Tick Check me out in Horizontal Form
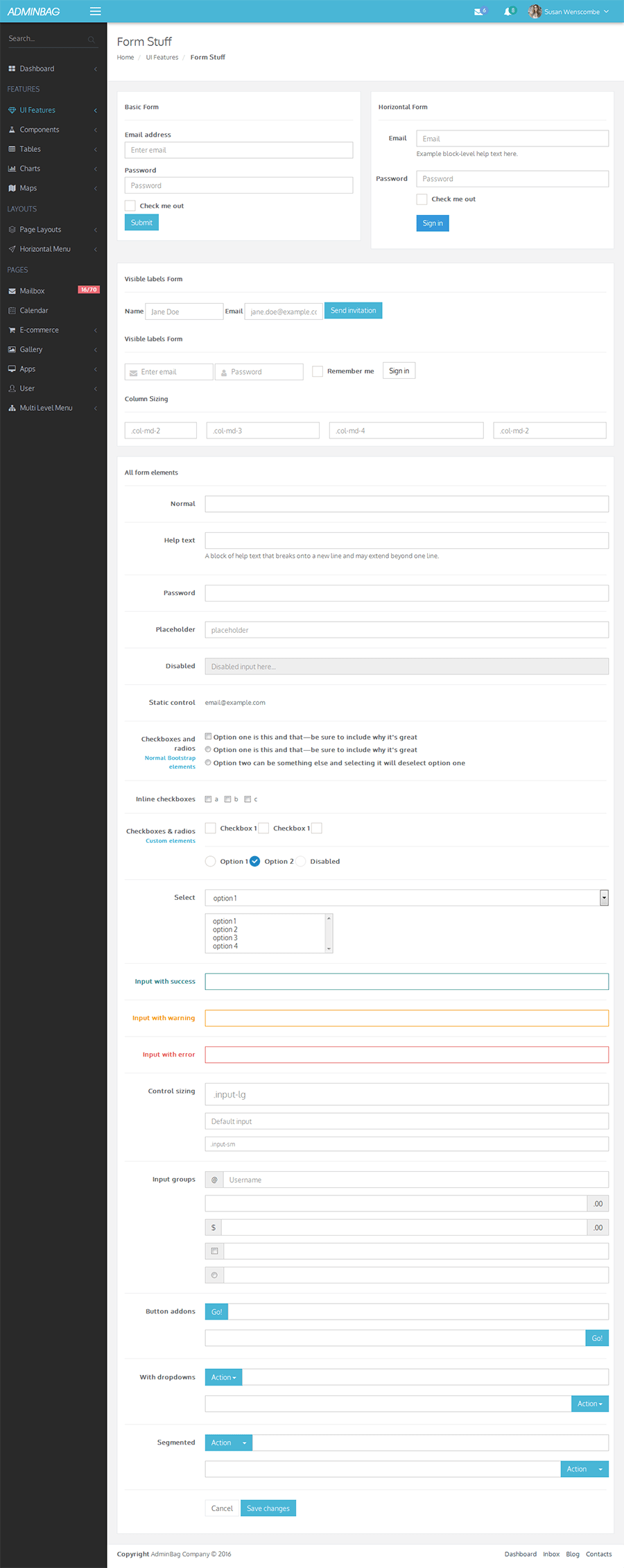This screenshot has width=624, height=1568. (x=422, y=199)
